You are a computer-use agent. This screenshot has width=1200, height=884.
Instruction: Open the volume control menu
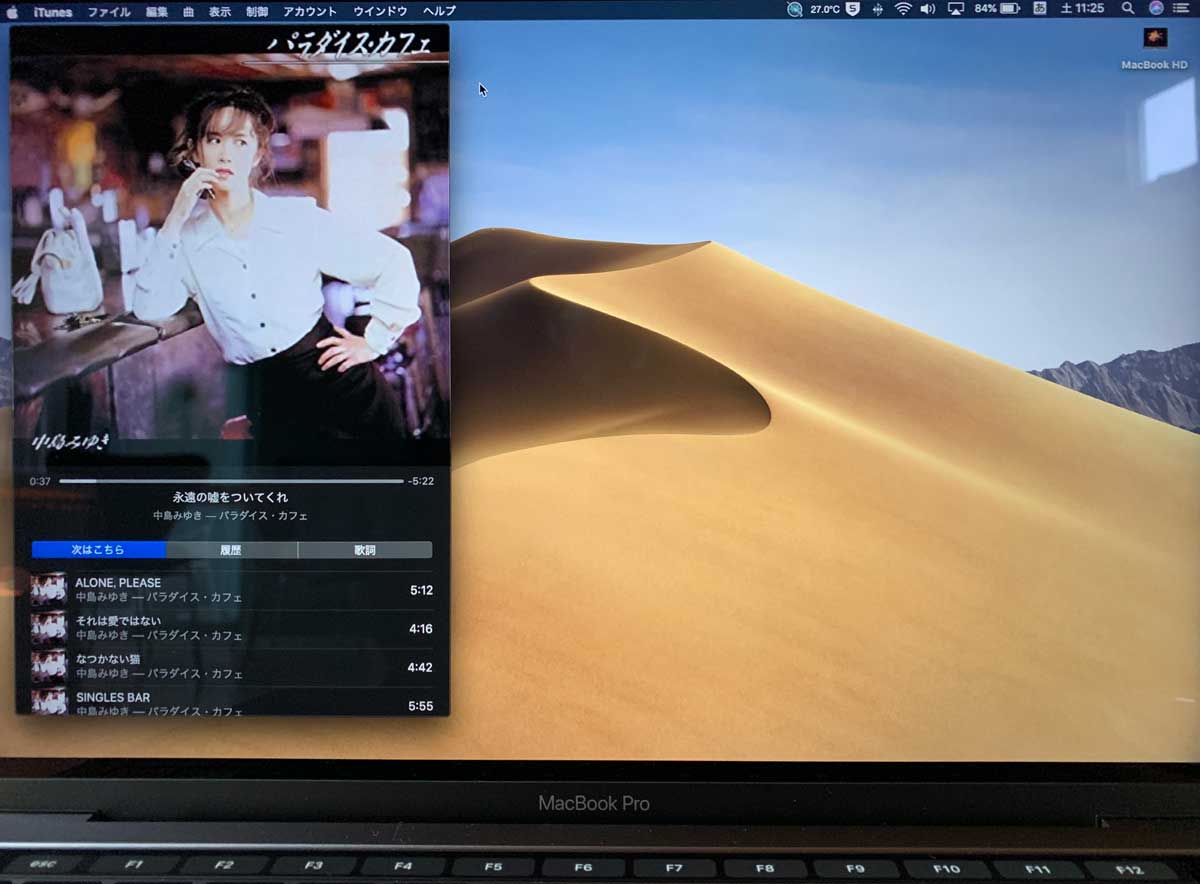coord(928,8)
